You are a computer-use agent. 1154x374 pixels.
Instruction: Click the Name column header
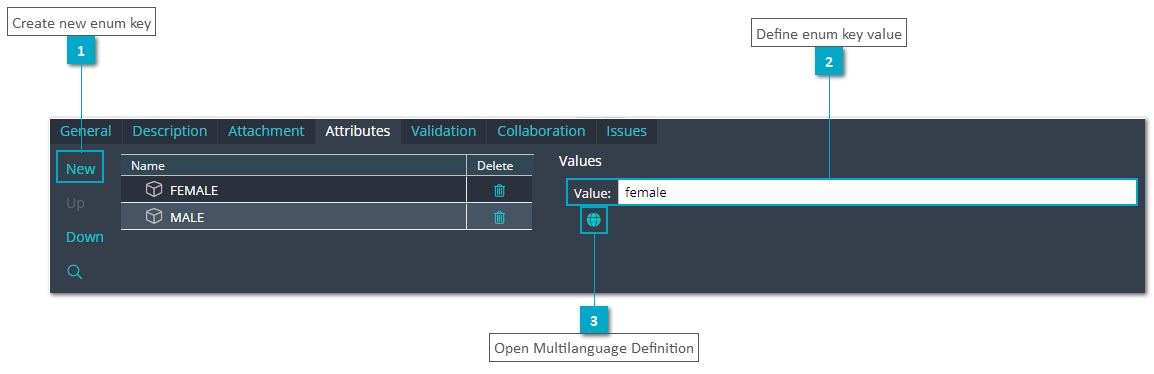pos(294,166)
